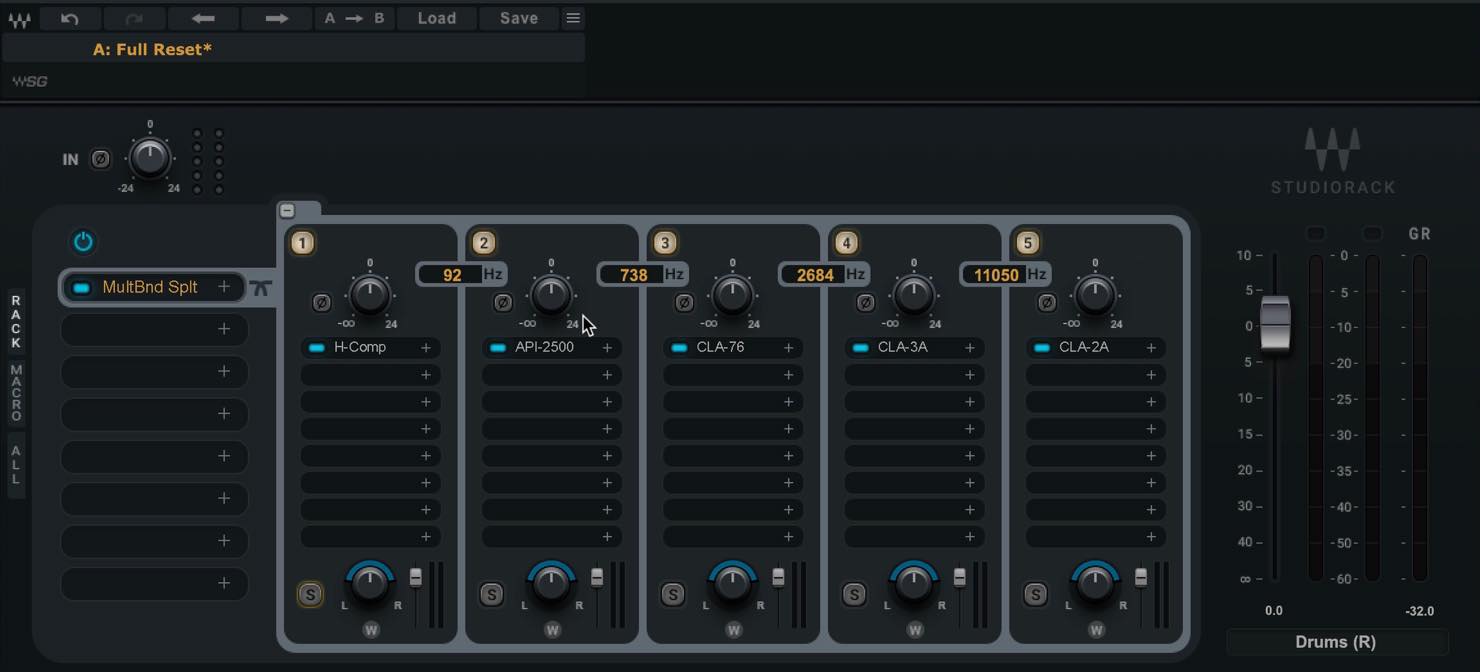Invert phase on band 4
This screenshot has width=1480, height=672.
pos(866,302)
